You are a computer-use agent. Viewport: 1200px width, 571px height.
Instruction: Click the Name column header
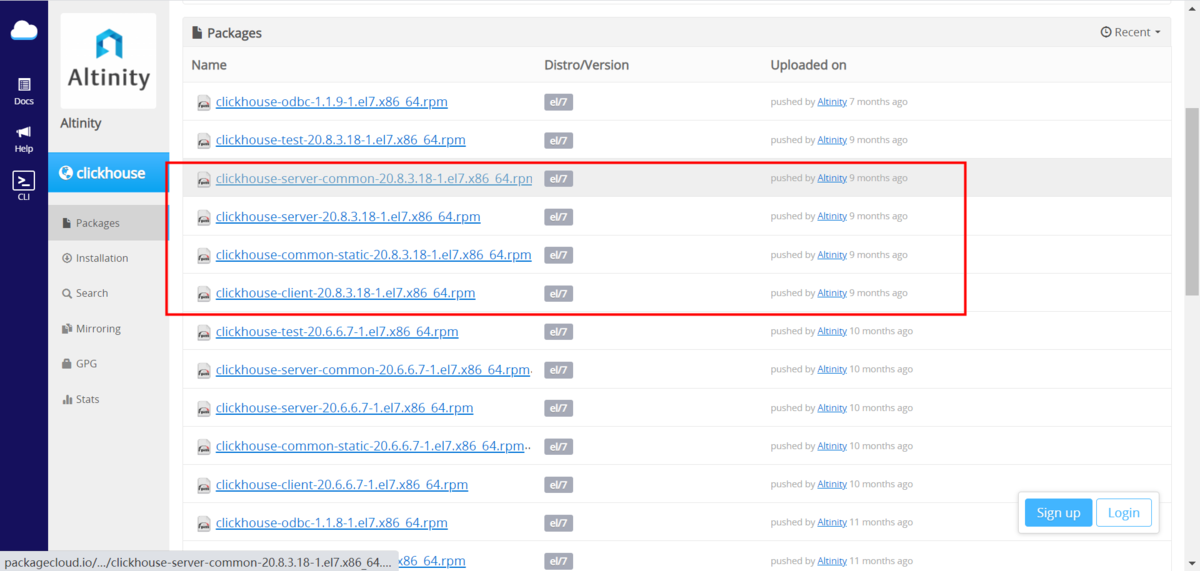tap(209, 65)
